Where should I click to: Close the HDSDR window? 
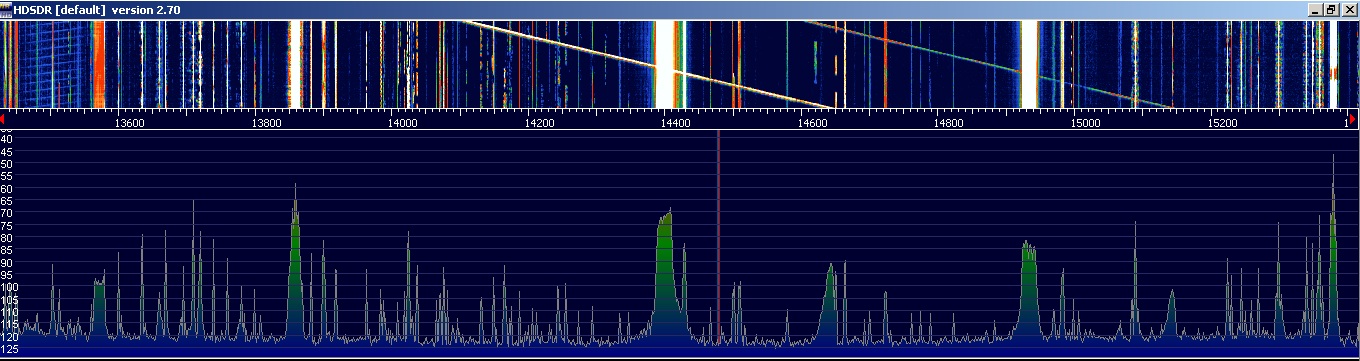coord(1349,9)
